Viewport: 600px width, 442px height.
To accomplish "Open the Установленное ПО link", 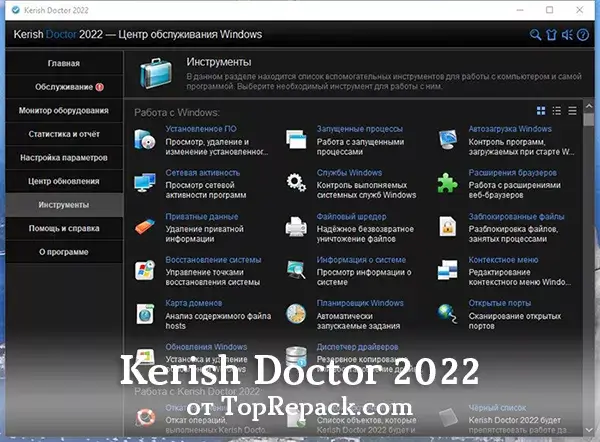I will pos(201,129).
